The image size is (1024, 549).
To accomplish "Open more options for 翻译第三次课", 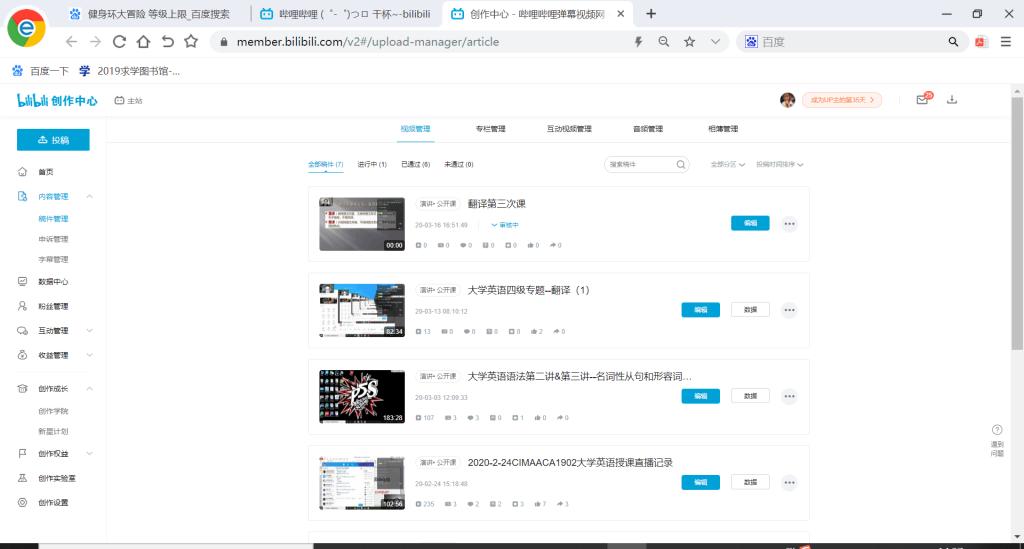I will point(789,224).
